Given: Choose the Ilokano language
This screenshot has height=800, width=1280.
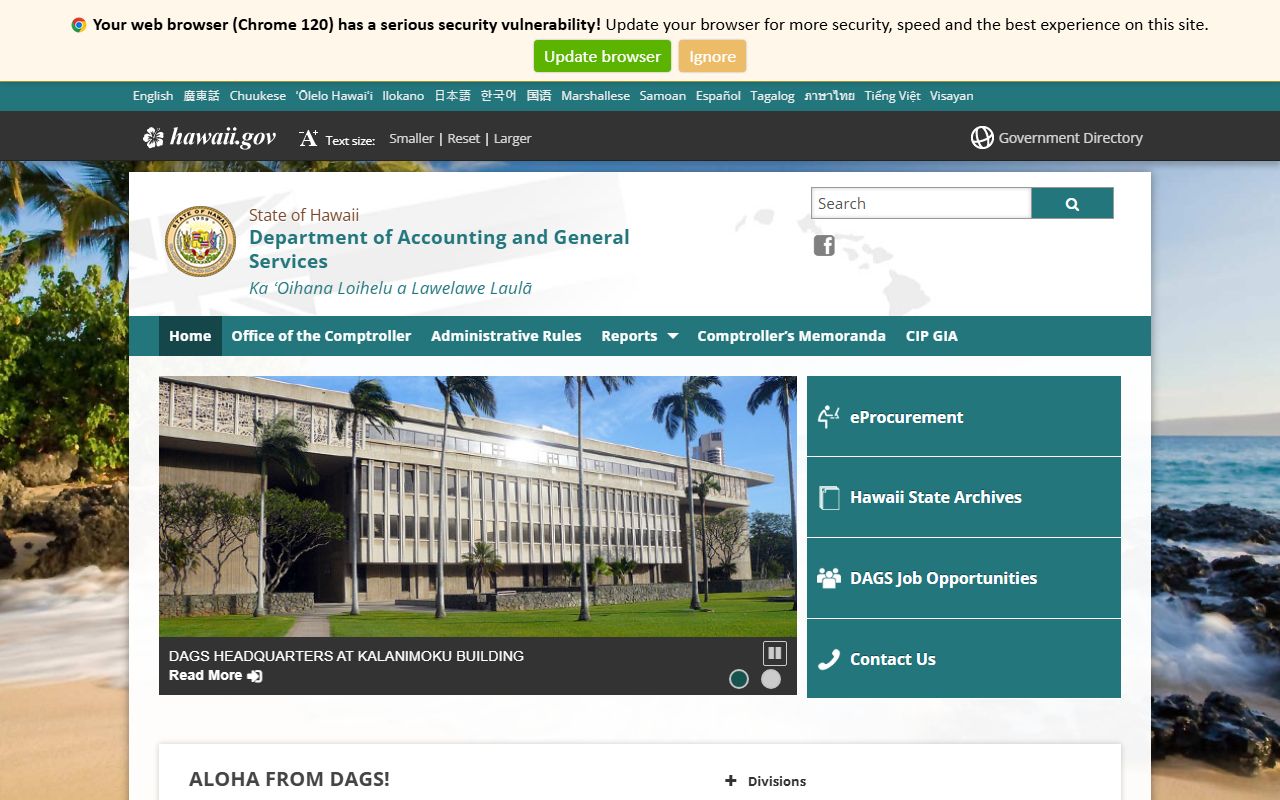Looking at the screenshot, I should (403, 96).
